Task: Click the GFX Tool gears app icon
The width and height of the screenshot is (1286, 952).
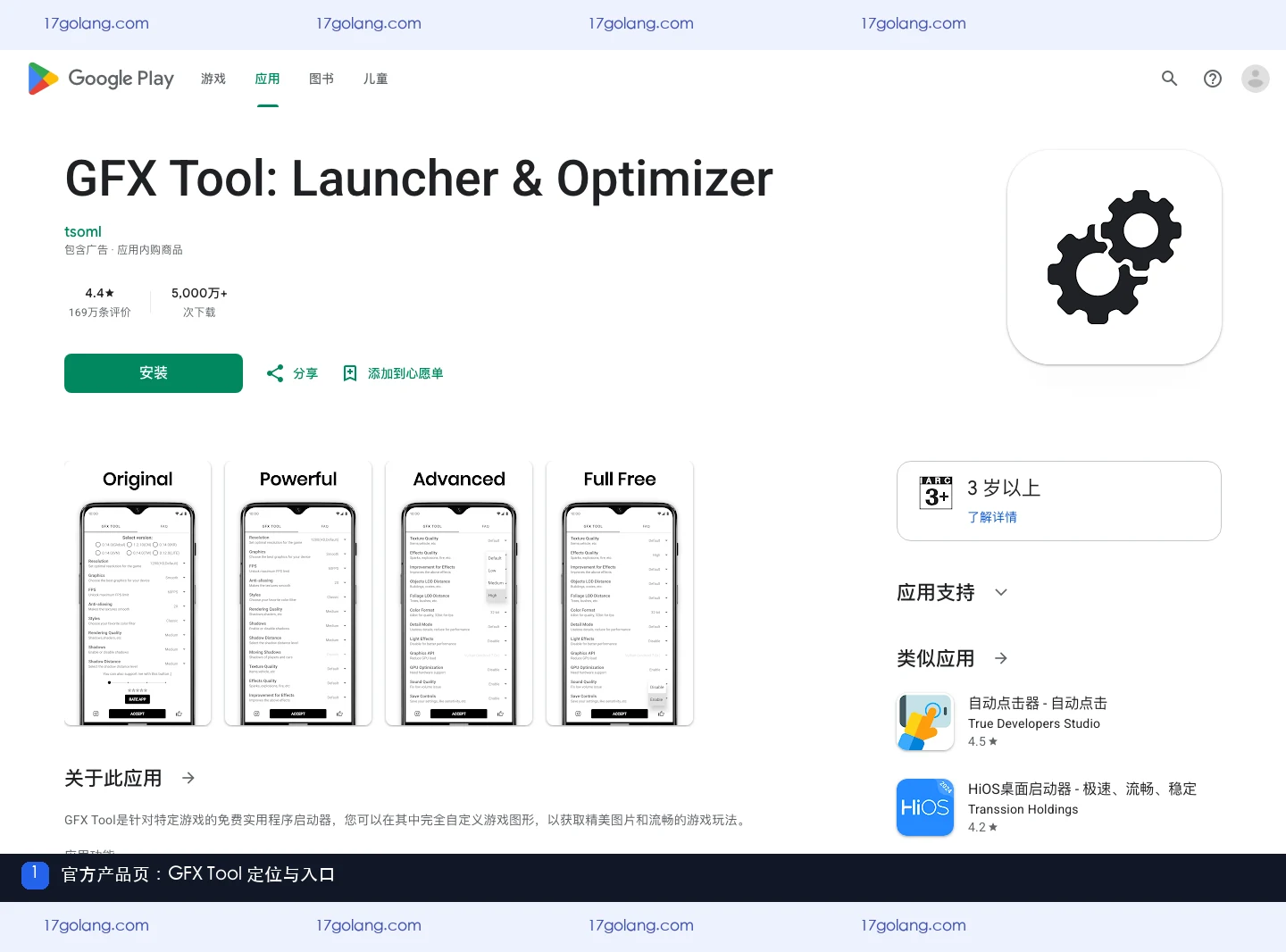Action: (x=1115, y=257)
